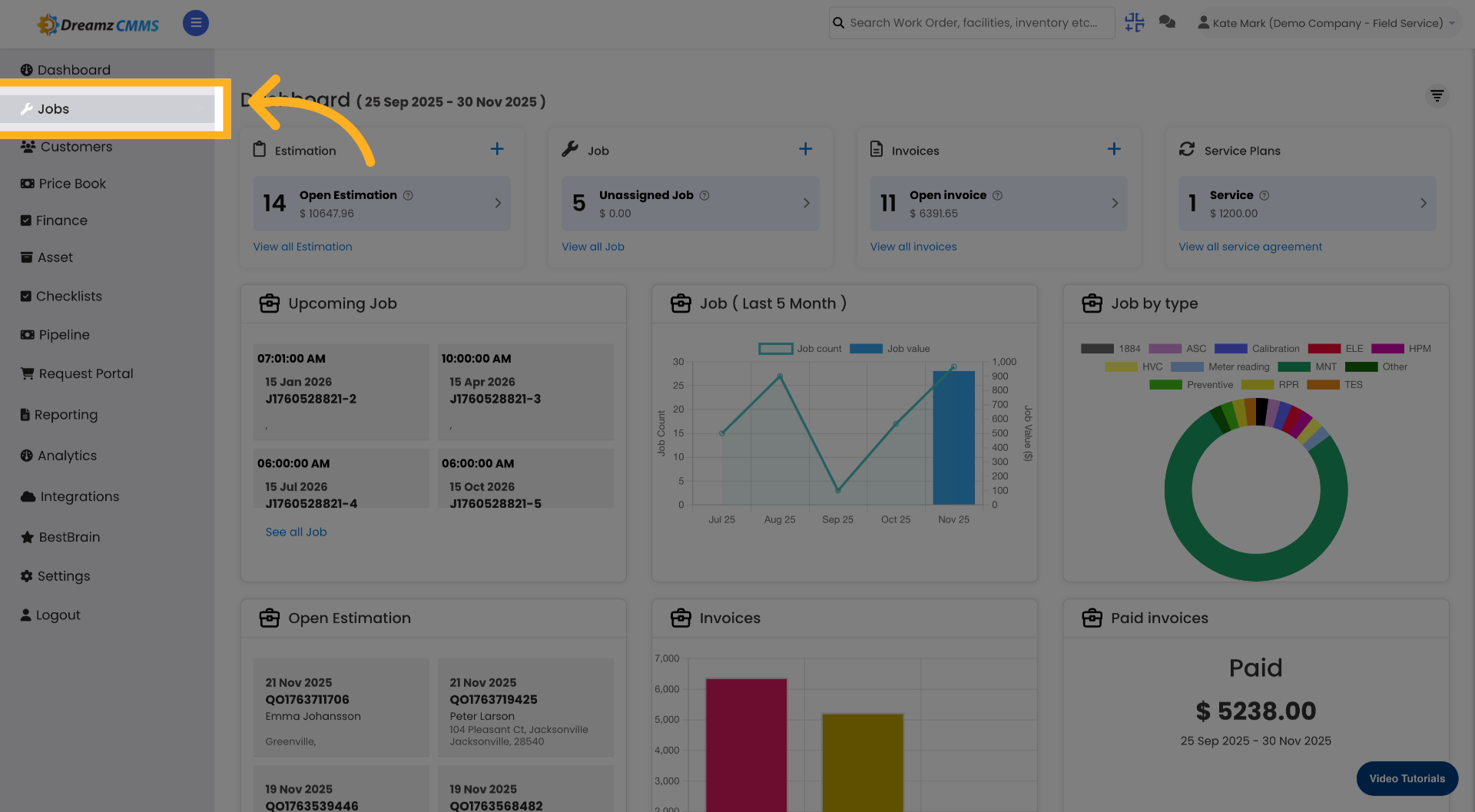Select the Customers sidebar icon
This screenshot has height=812, width=1475.
click(x=28, y=146)
